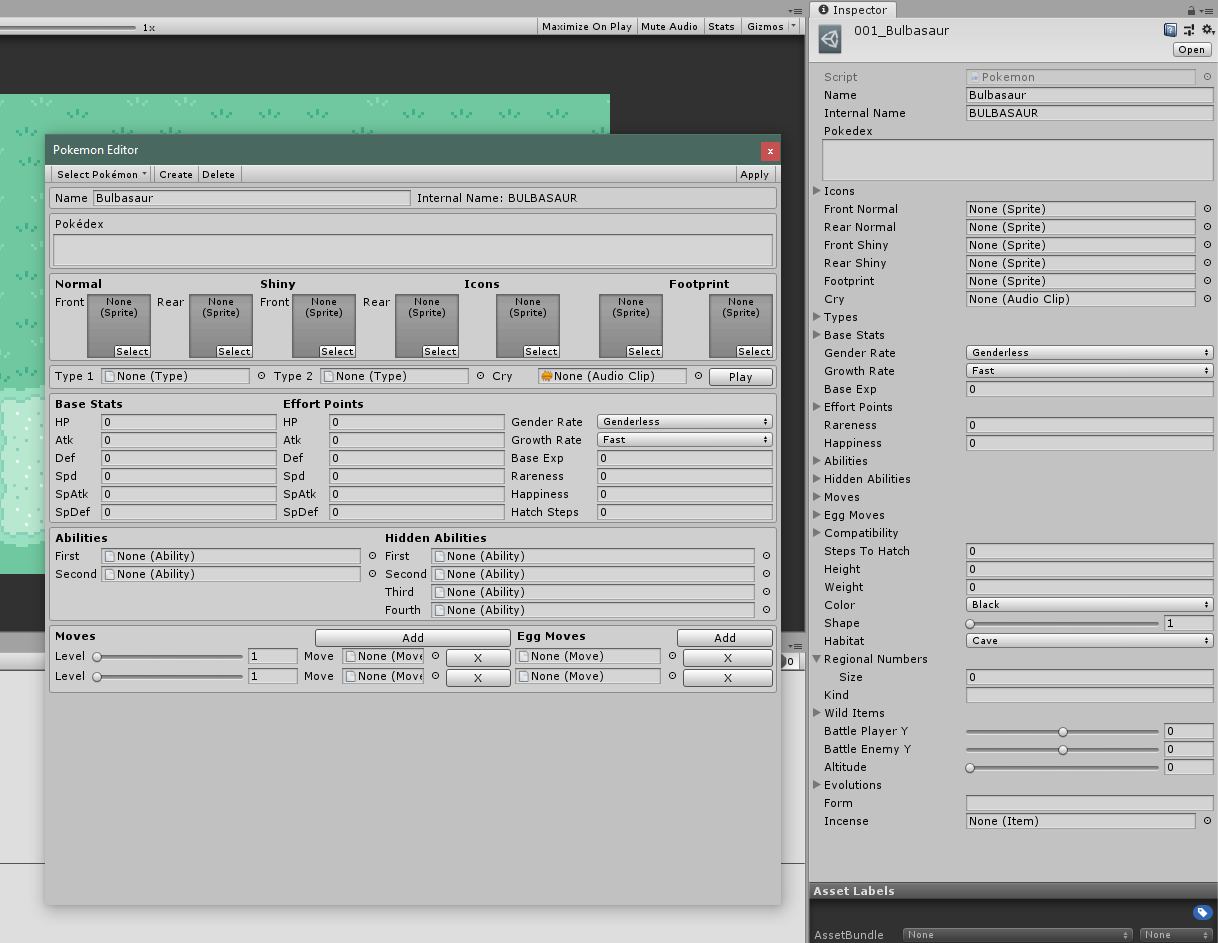Open object picker for Rear Normal sprite
The height and width of the screenshot is (943, 1218).
coord(1207,227)
